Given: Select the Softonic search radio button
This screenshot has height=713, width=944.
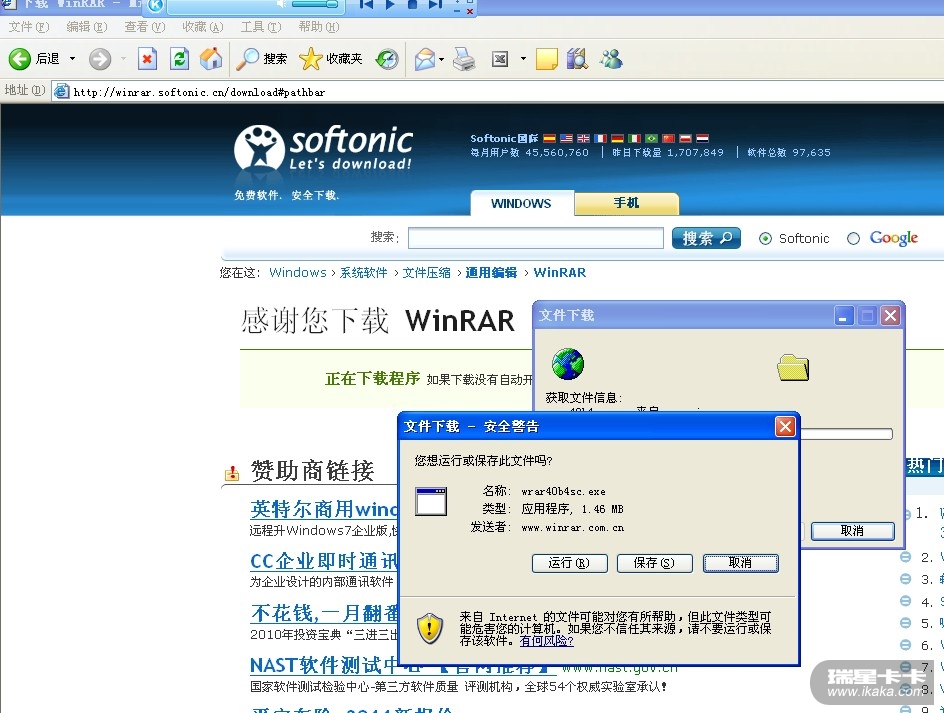Looking at the screenshot, I should click(765, 239).
